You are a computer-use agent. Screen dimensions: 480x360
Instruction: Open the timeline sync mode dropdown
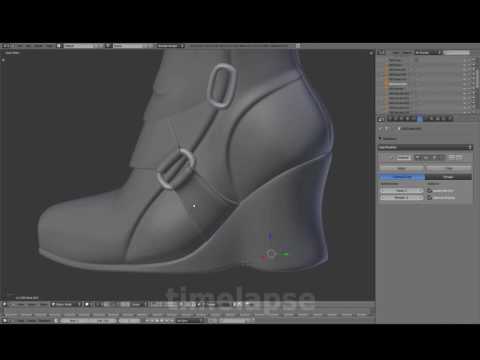(x=189, y=320)
